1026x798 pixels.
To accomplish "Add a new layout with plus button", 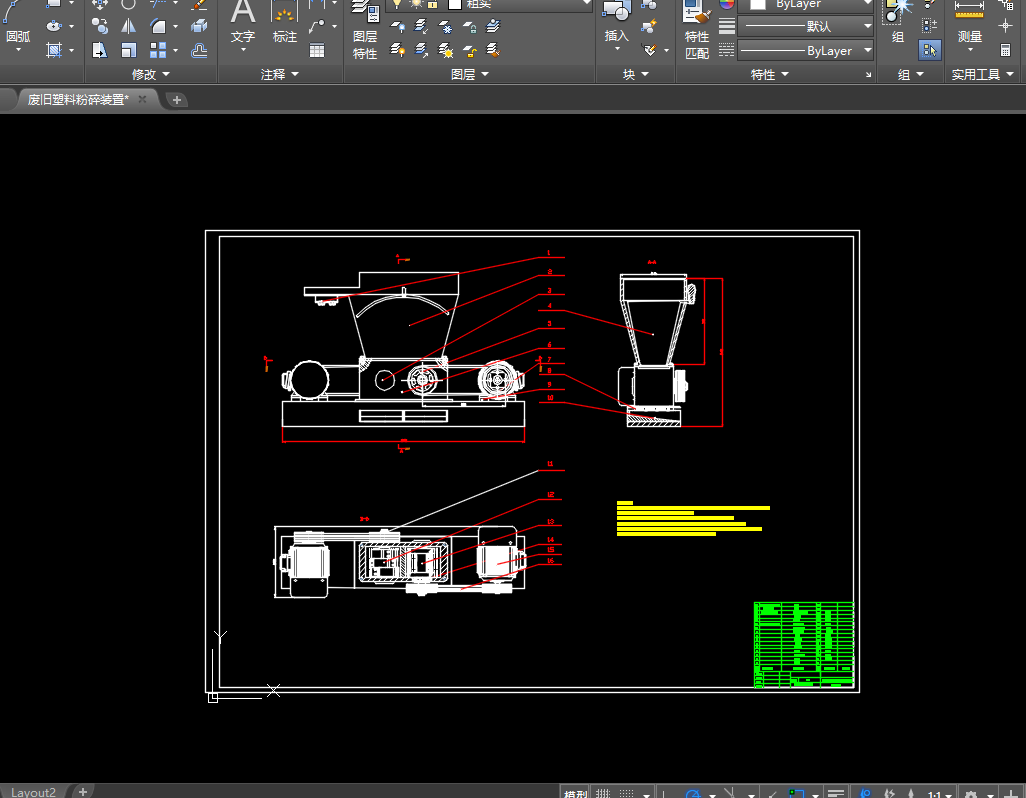I will [x=82, y=791].
